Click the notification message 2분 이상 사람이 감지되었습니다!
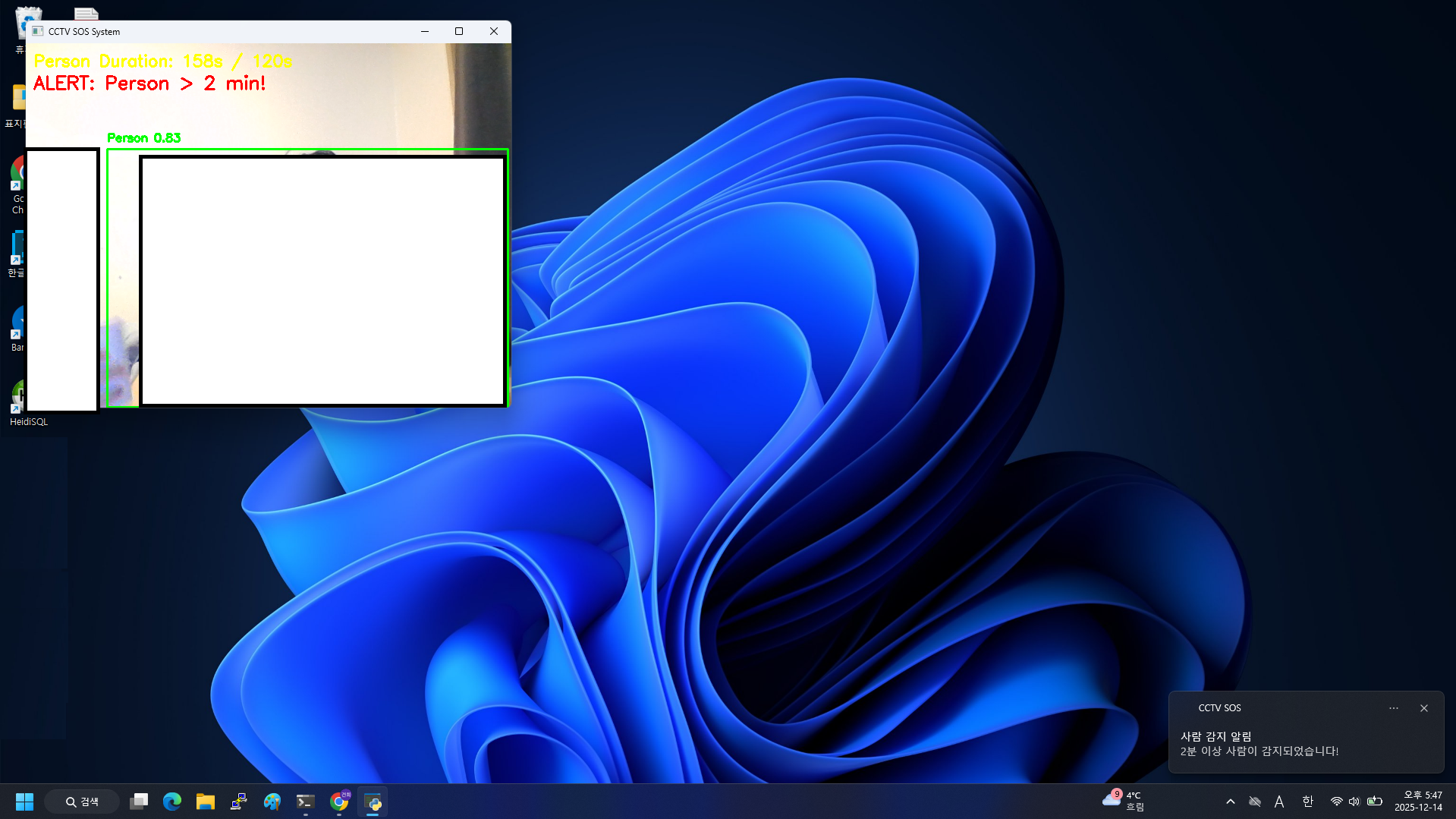 point(1259,751)
